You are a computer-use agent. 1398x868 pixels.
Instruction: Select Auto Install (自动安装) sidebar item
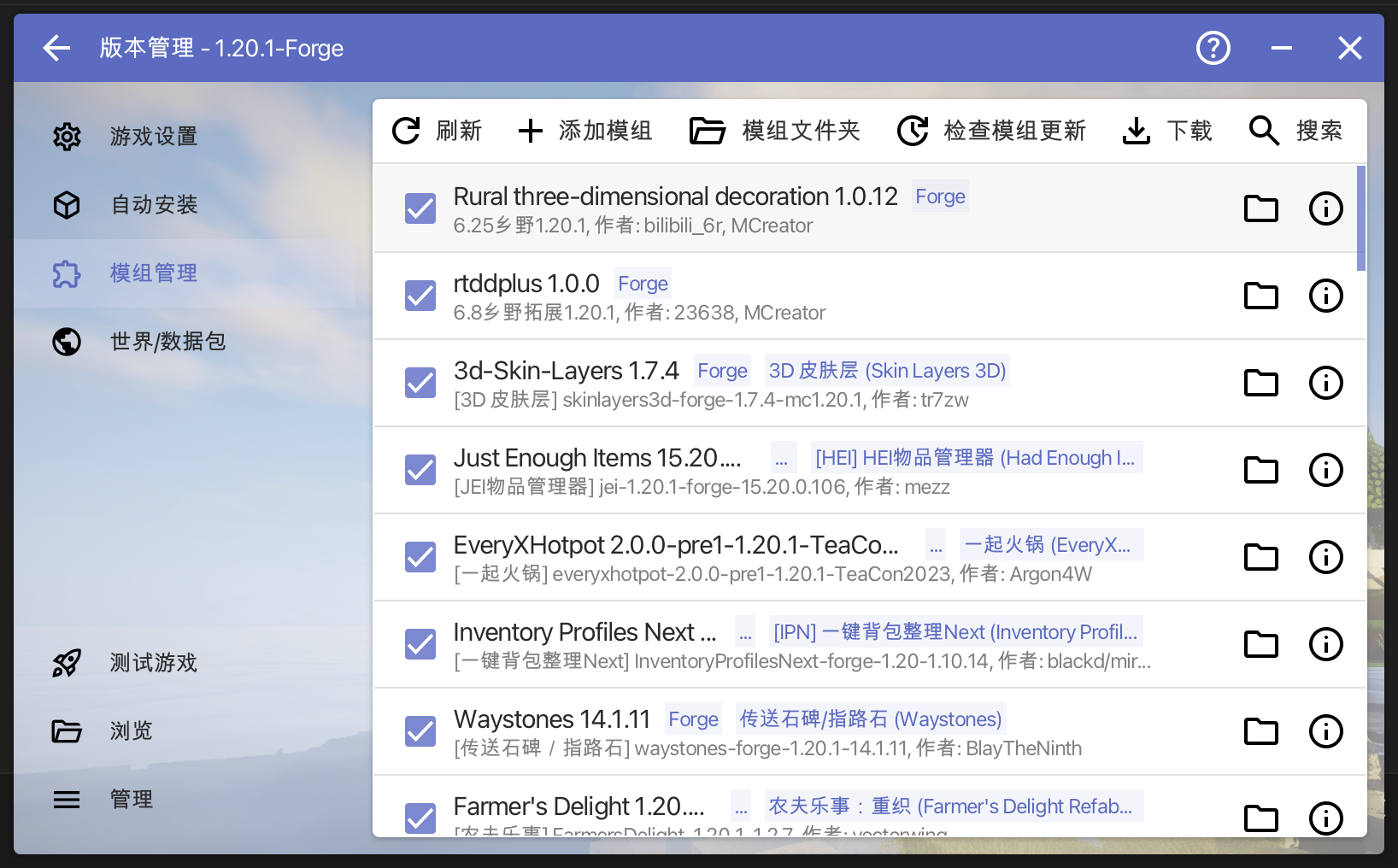(x=154, y=205)
